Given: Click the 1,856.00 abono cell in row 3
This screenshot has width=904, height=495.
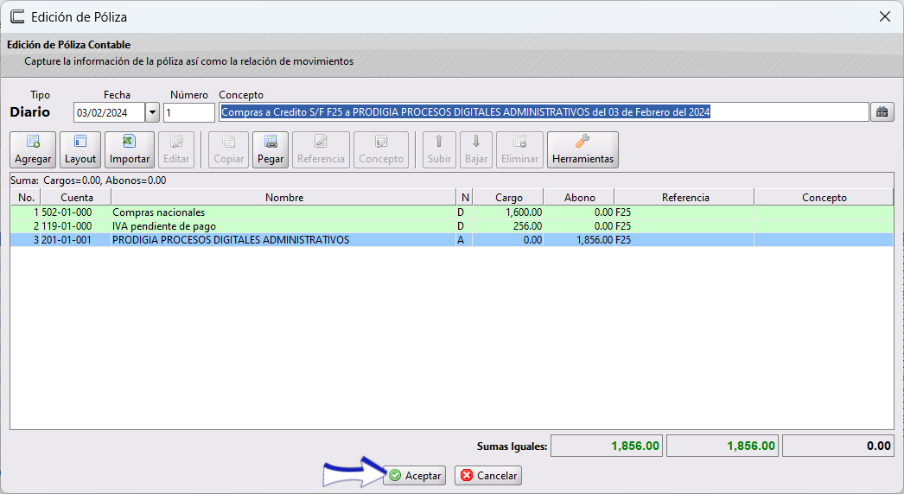Looking at the screenshot, I should (x=579, y=240).
